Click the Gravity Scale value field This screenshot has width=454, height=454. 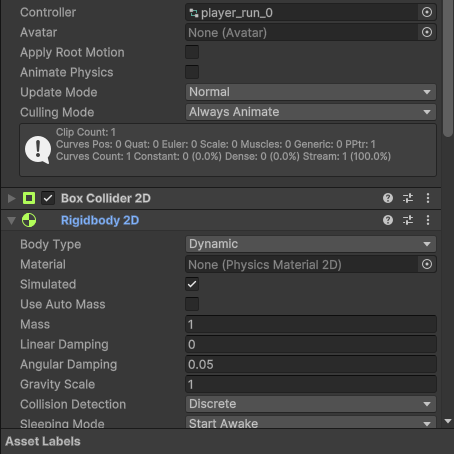click(311, 384)
